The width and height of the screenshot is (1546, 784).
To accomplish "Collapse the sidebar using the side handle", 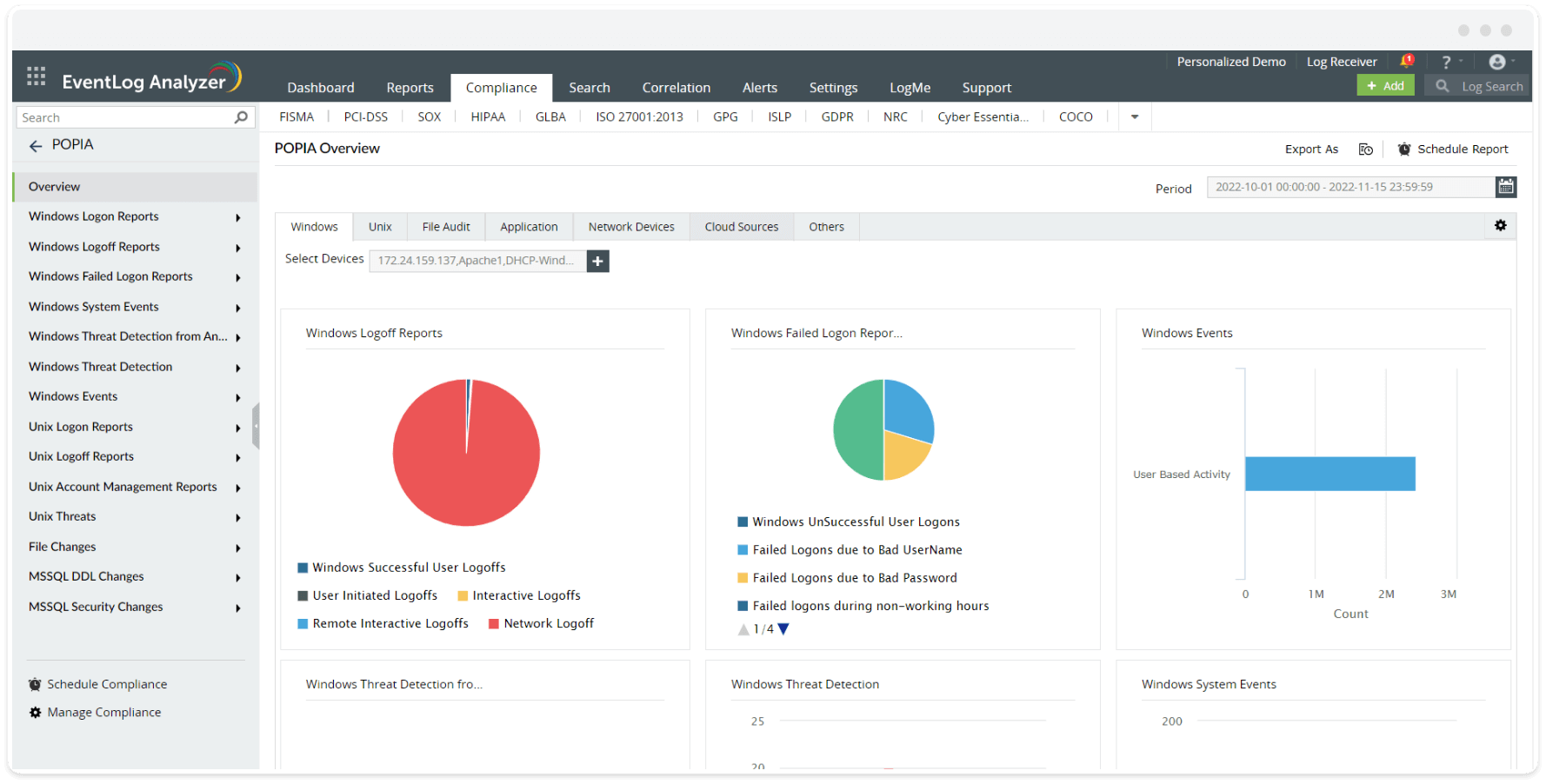I will point(256,426).
